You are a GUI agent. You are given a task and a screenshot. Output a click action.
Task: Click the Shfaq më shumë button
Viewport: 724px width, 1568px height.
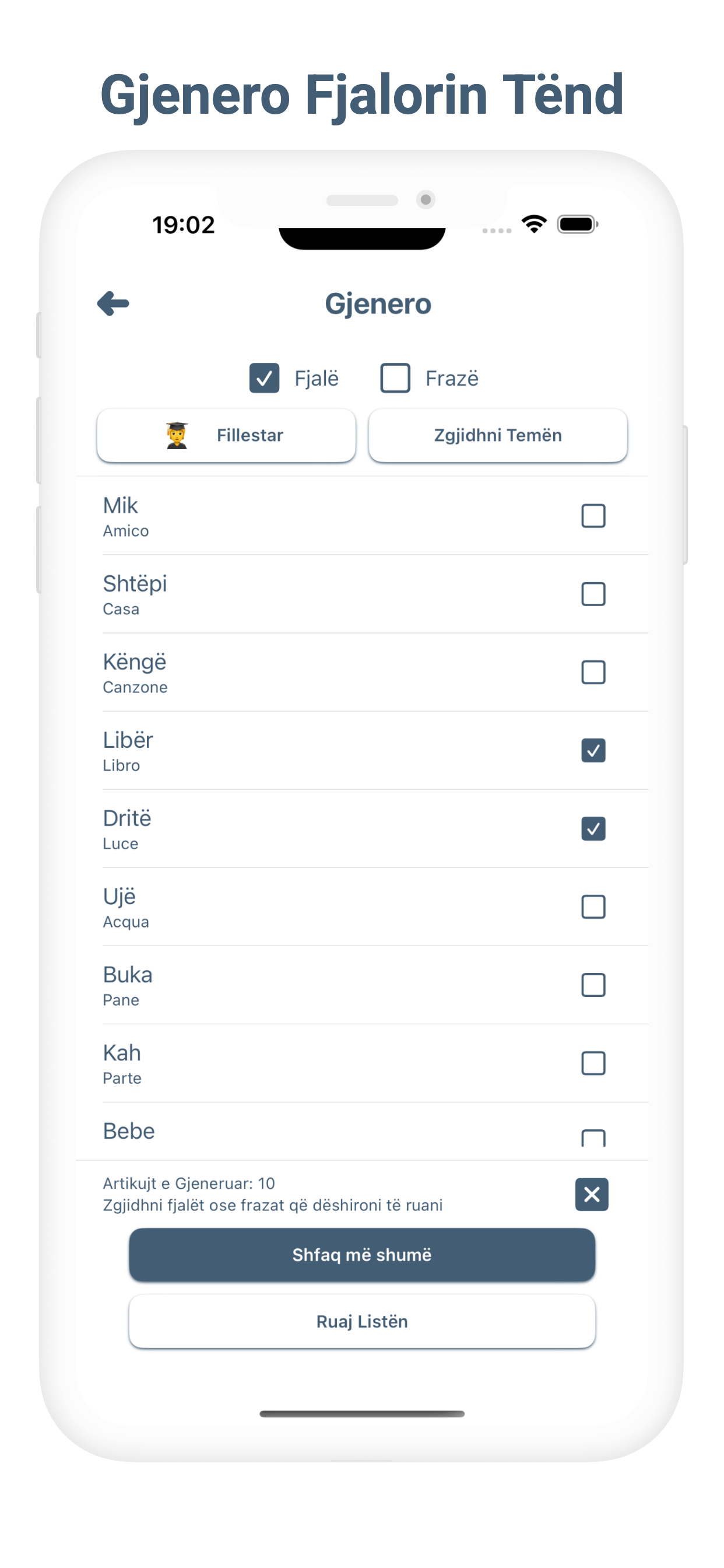[x=362, y=1255]
